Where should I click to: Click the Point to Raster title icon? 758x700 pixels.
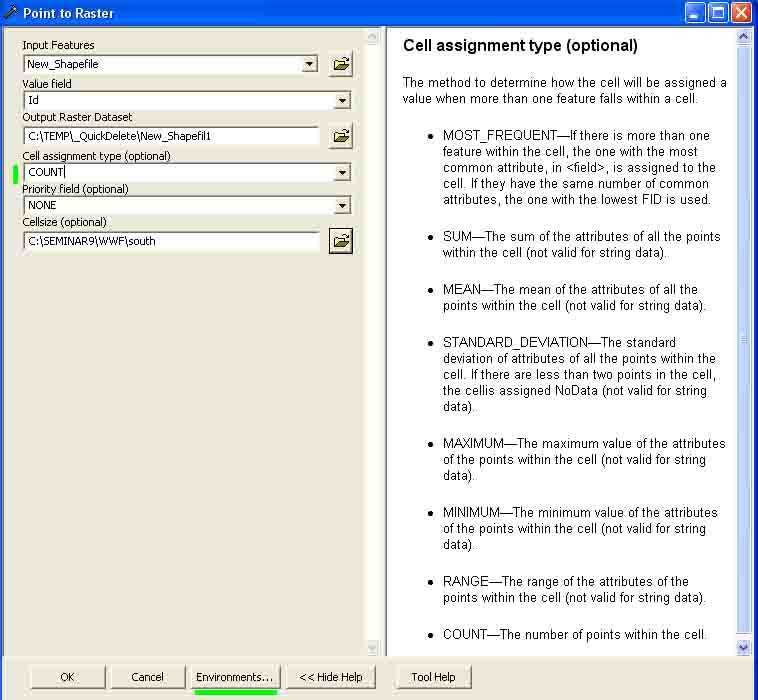(x=11, y=13)
